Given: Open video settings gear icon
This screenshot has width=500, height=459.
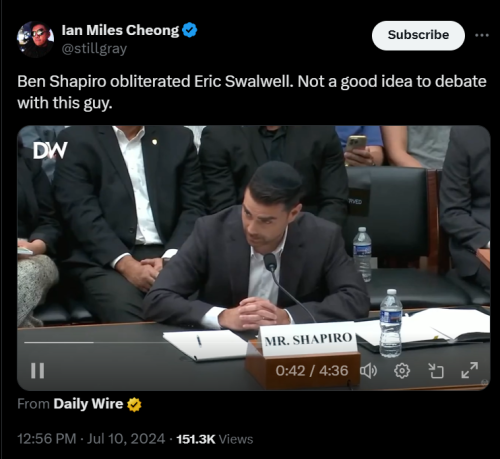Looking at the screenshot, I should (x=402, y=371).
